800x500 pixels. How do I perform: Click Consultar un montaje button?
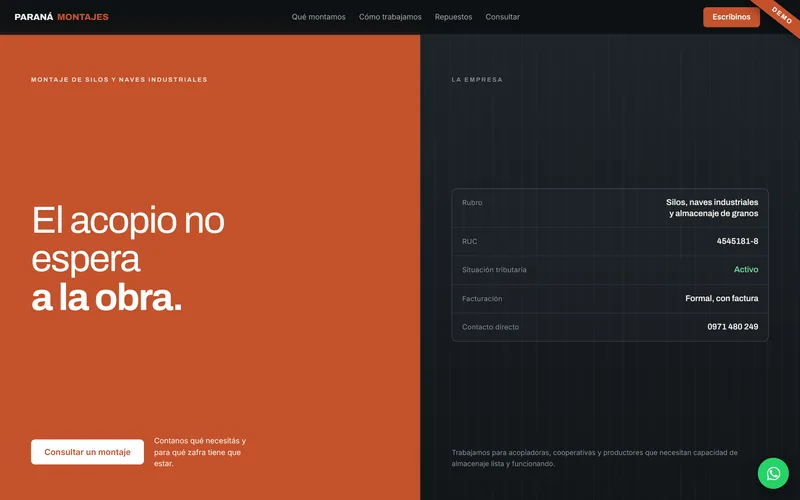87,452
